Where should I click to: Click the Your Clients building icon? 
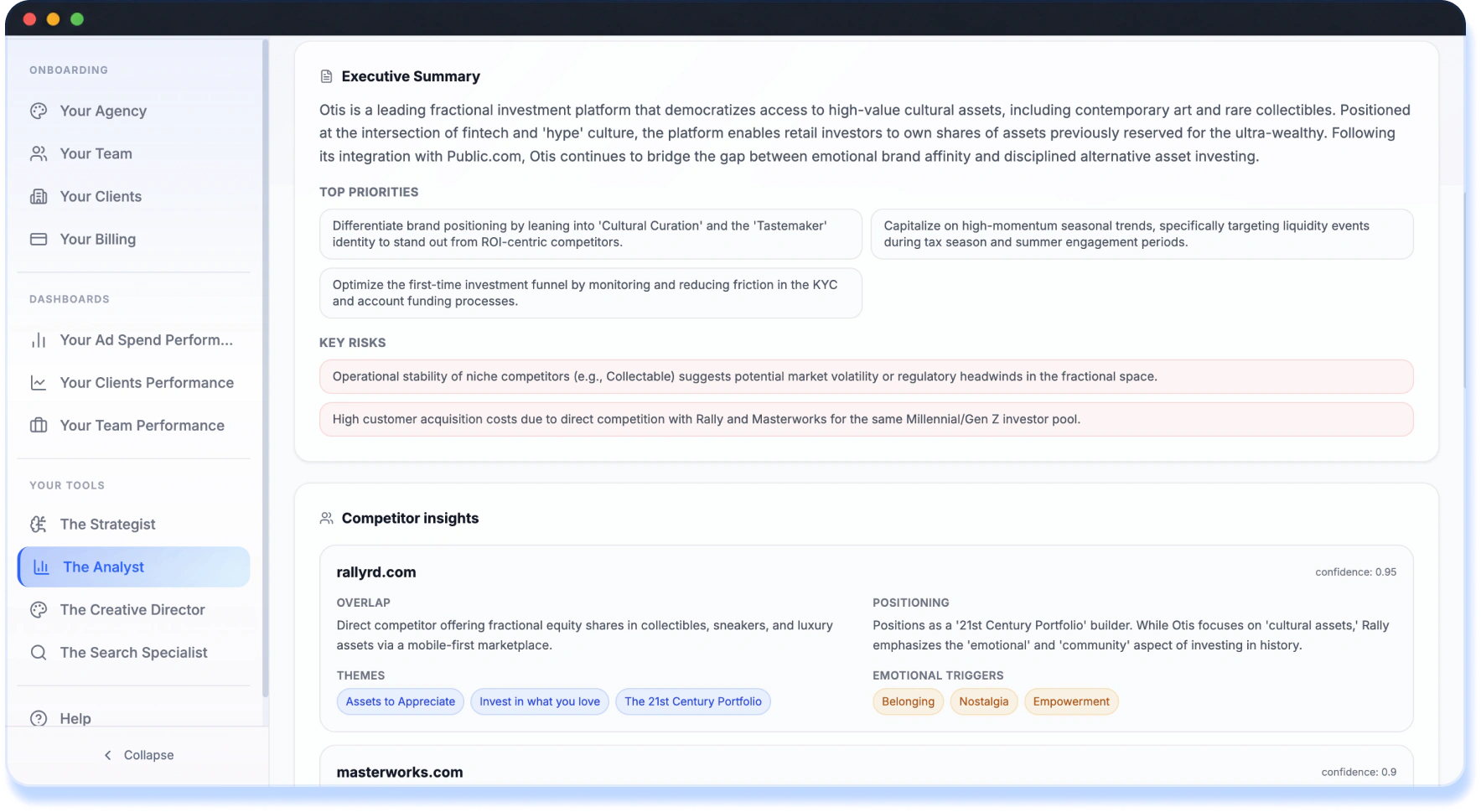39,196
